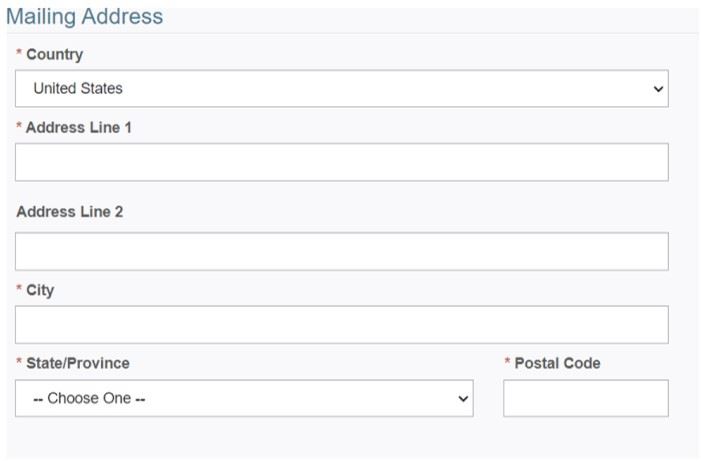
Task: Open the State/Province dropdown
Action: tap(244, 398)
